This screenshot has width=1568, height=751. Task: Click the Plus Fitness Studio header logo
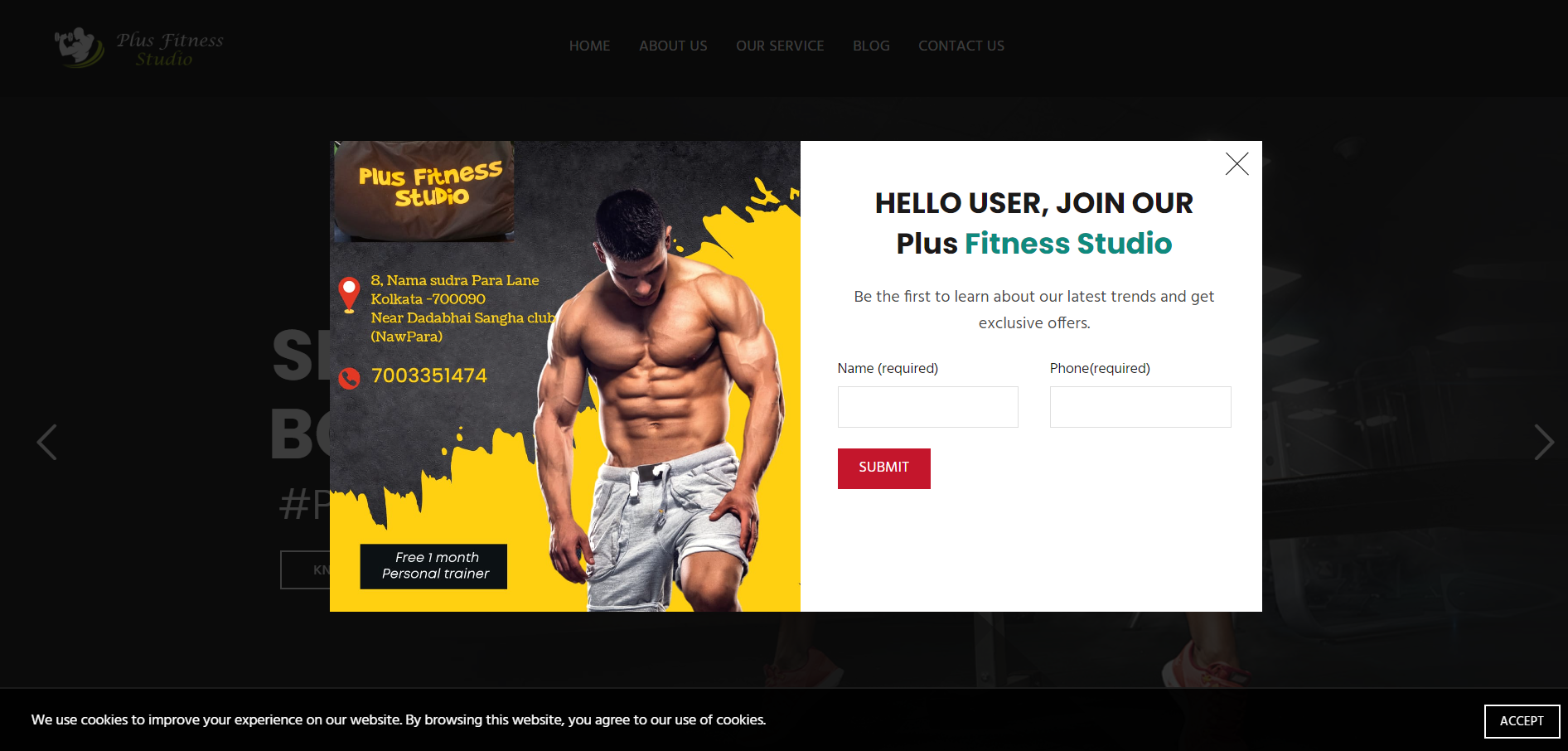(139, 47)
